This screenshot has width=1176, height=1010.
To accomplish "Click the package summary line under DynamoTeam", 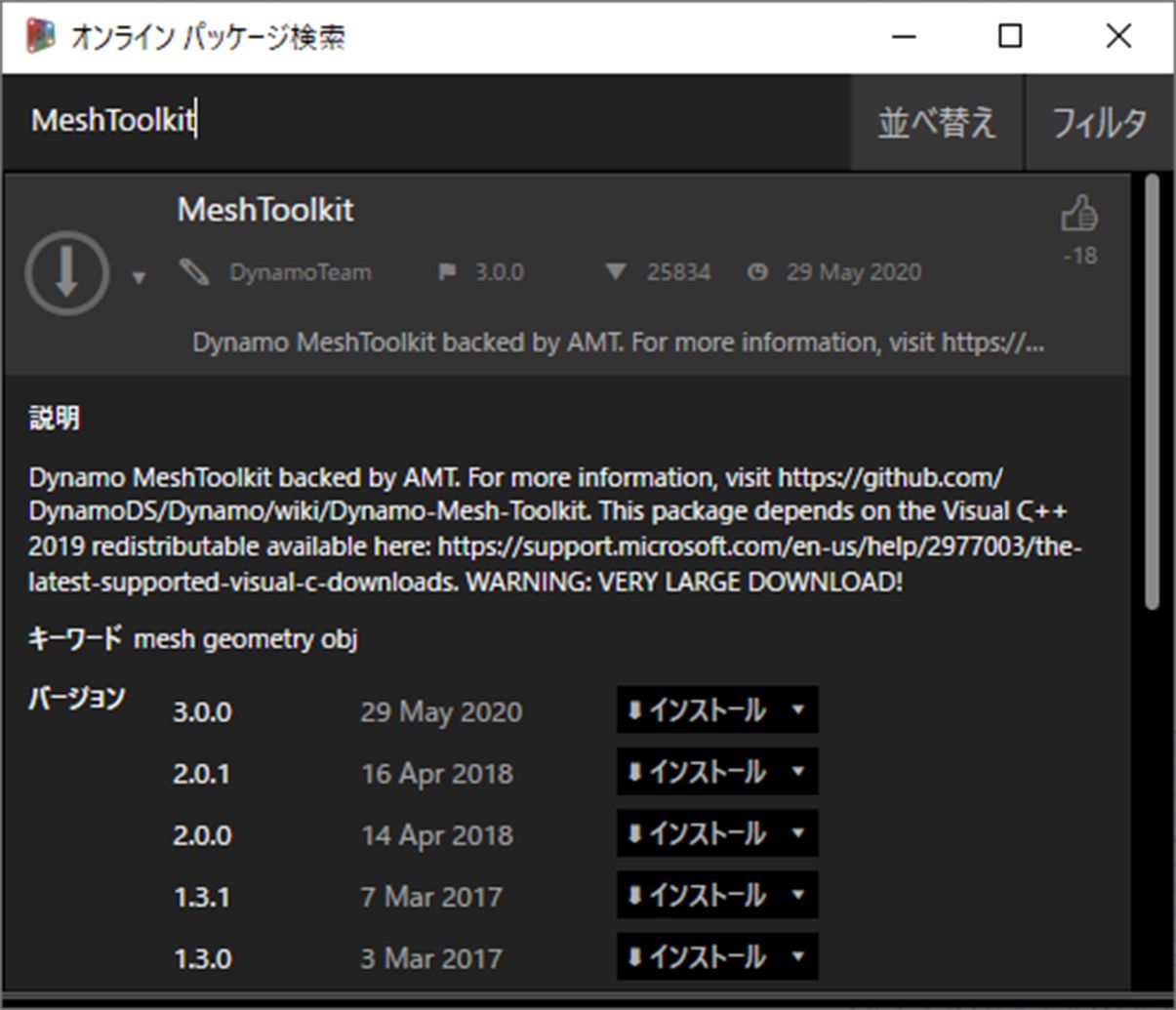I will click(x=618, y=343).
